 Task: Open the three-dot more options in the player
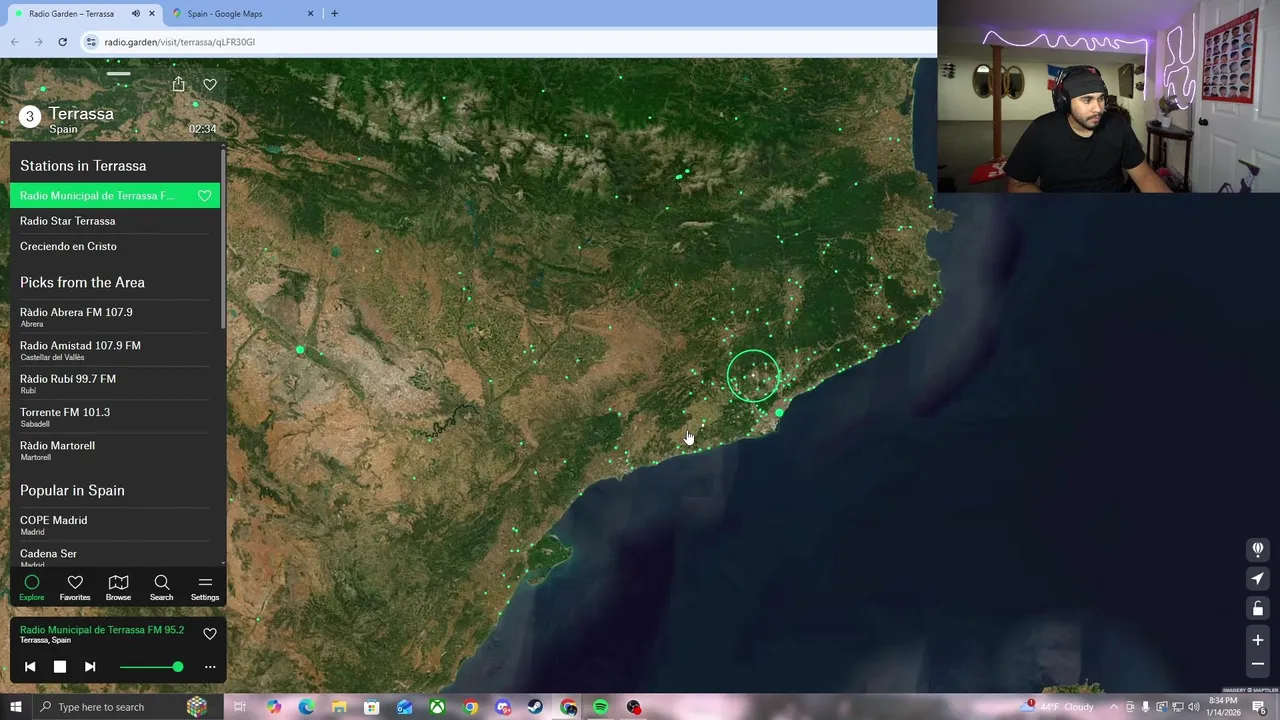pos(210,667)
